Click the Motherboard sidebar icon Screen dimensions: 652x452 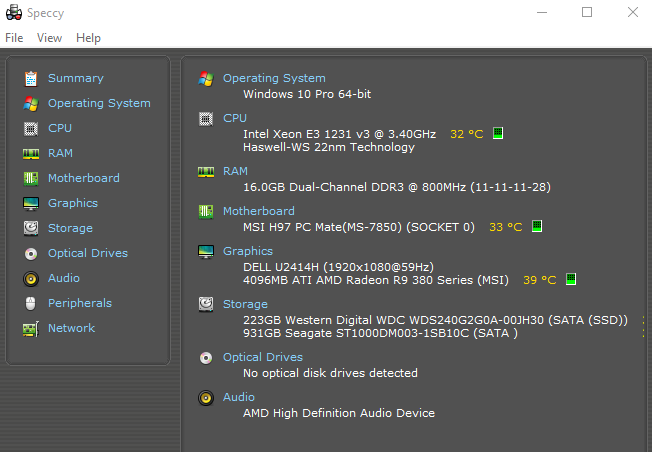30,178
